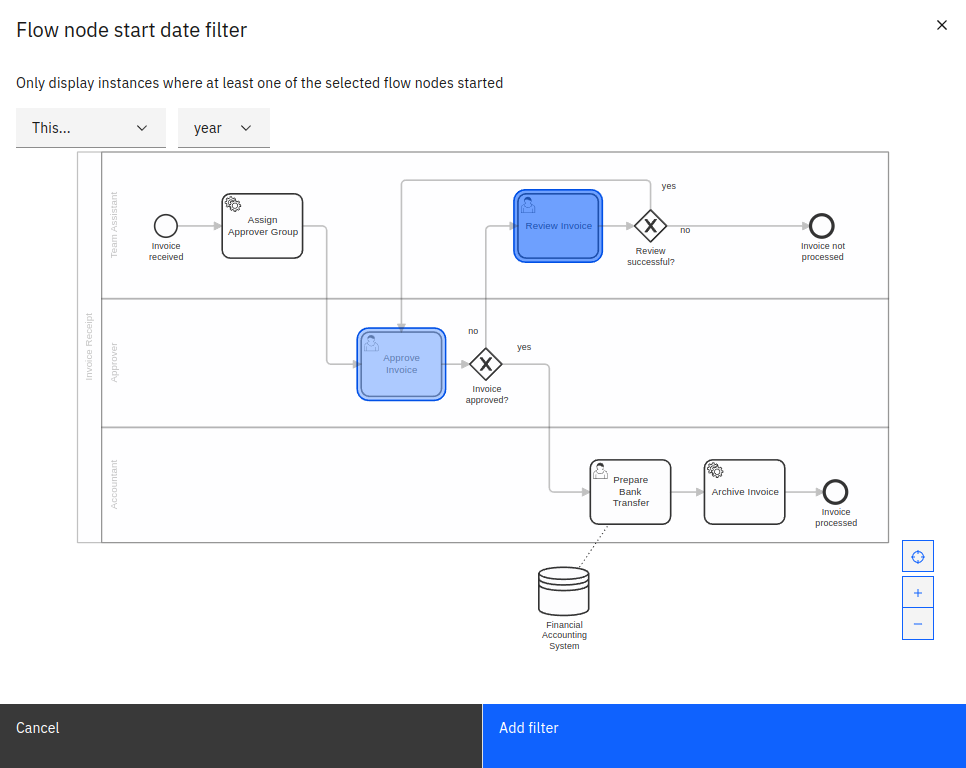Click the Invoice approved? gateway diamond

click(x=487, y=364)
